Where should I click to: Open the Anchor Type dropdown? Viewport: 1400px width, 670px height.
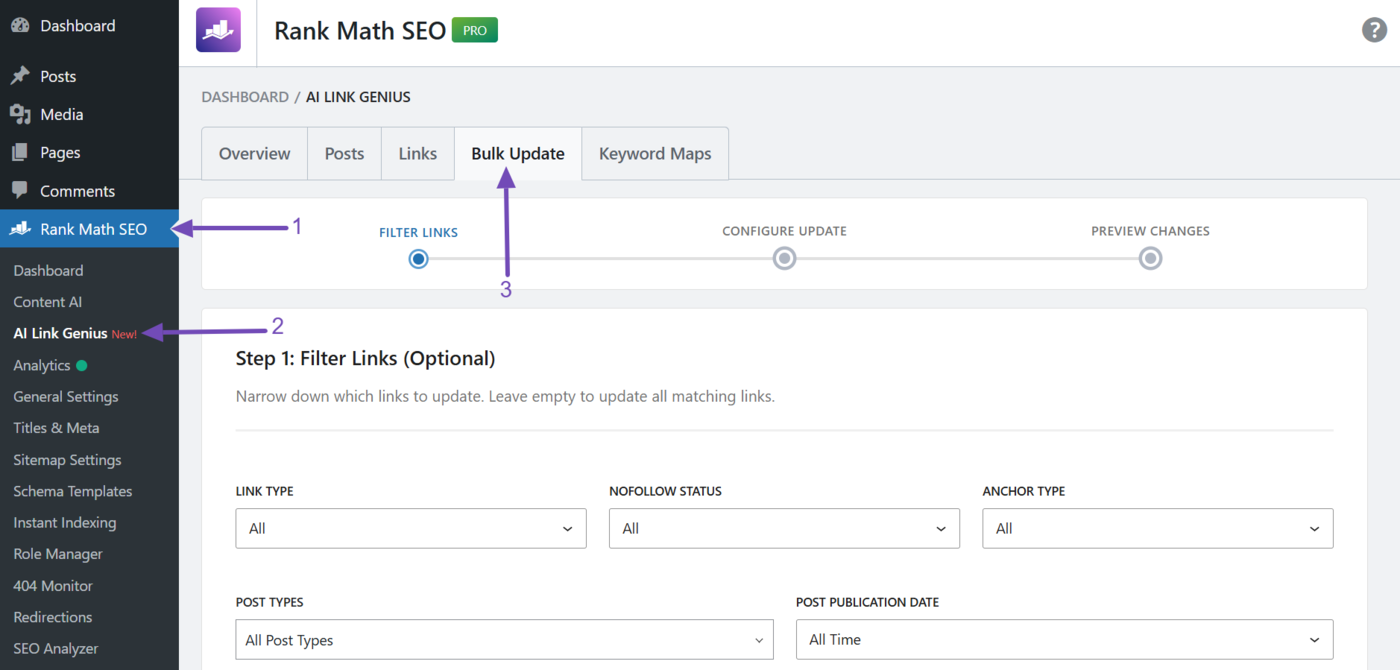coord(1158,528)
